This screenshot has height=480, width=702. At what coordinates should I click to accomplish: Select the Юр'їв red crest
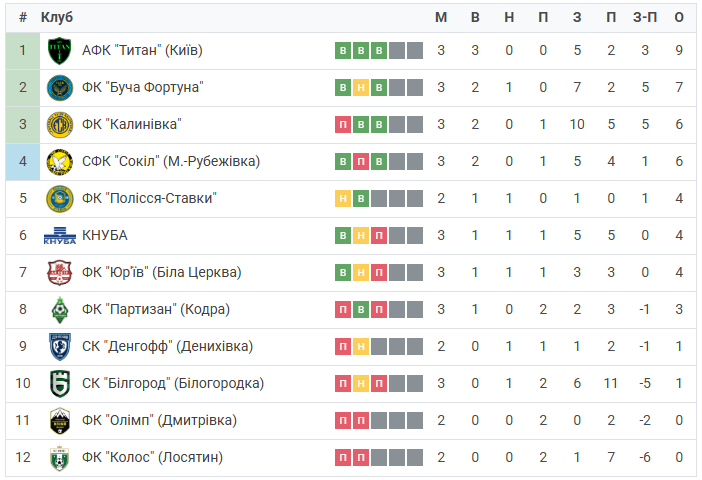60,273
